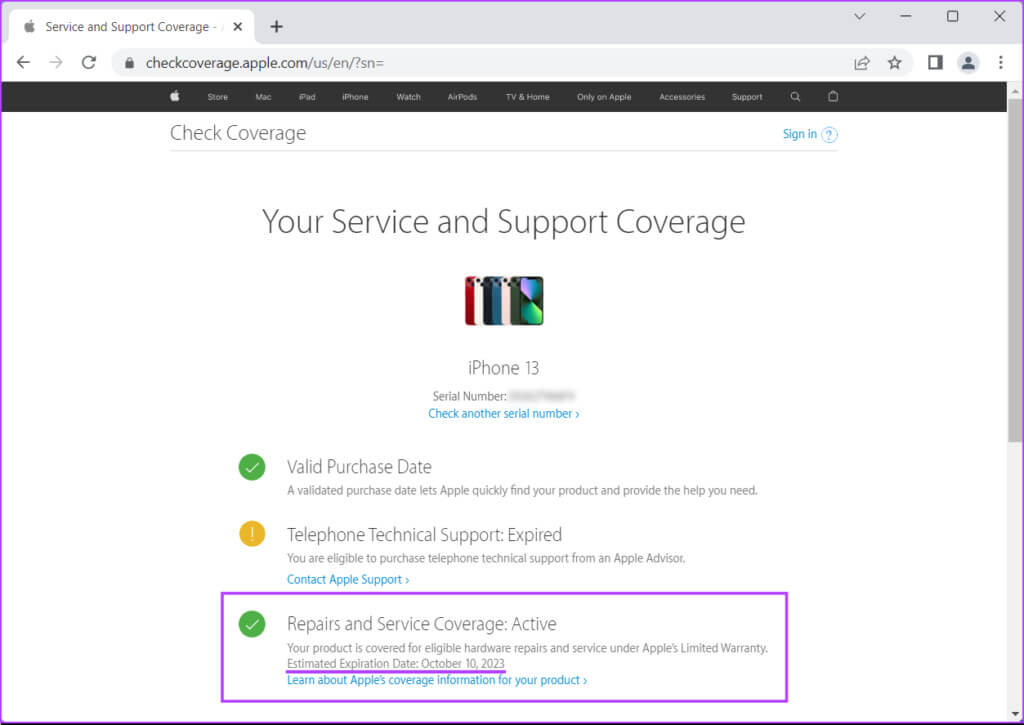This screenshot has width=1024, height=725.
Task: Click the scrollbar down arrow
Action: pyautogui.click(x=1015, y=713)
